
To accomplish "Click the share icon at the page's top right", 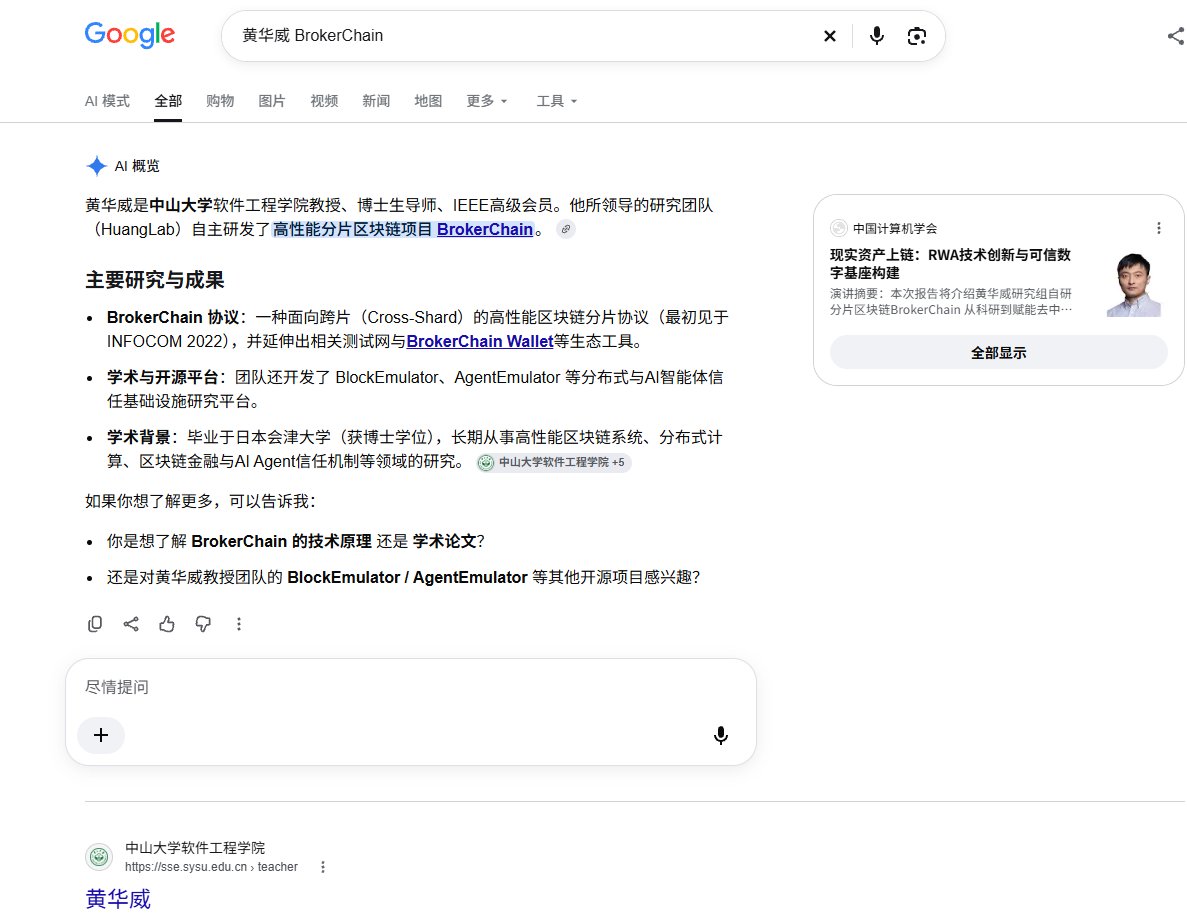I will point(1176,36).
